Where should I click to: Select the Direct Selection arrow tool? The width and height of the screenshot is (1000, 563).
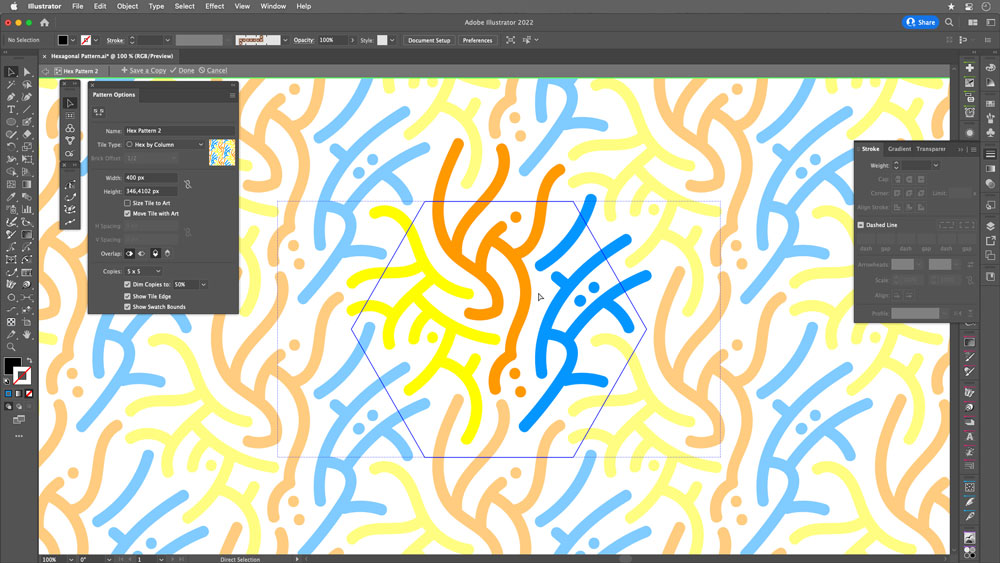(27, 72)
